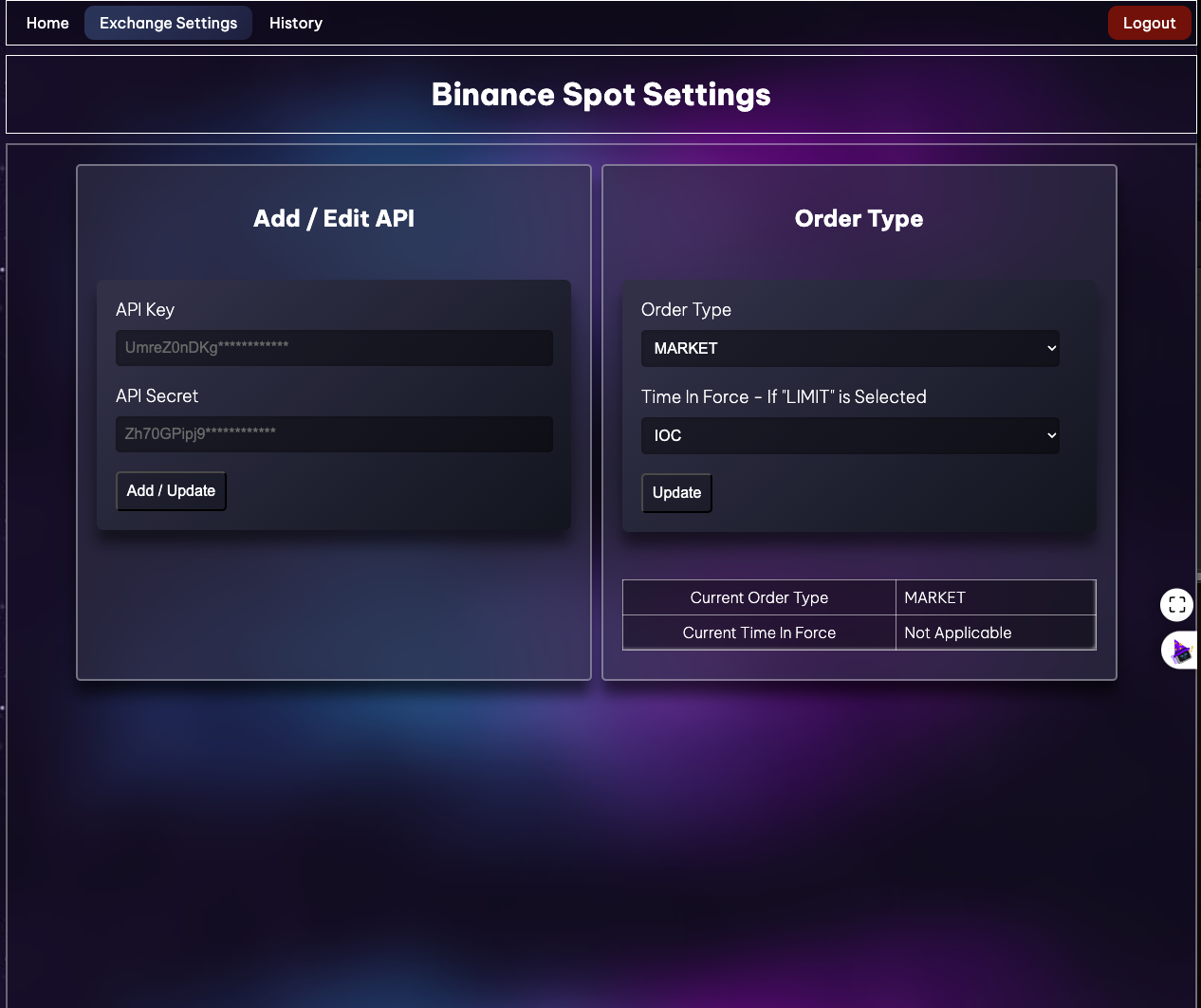Focus the API Secret input

[x=334, y=434]
